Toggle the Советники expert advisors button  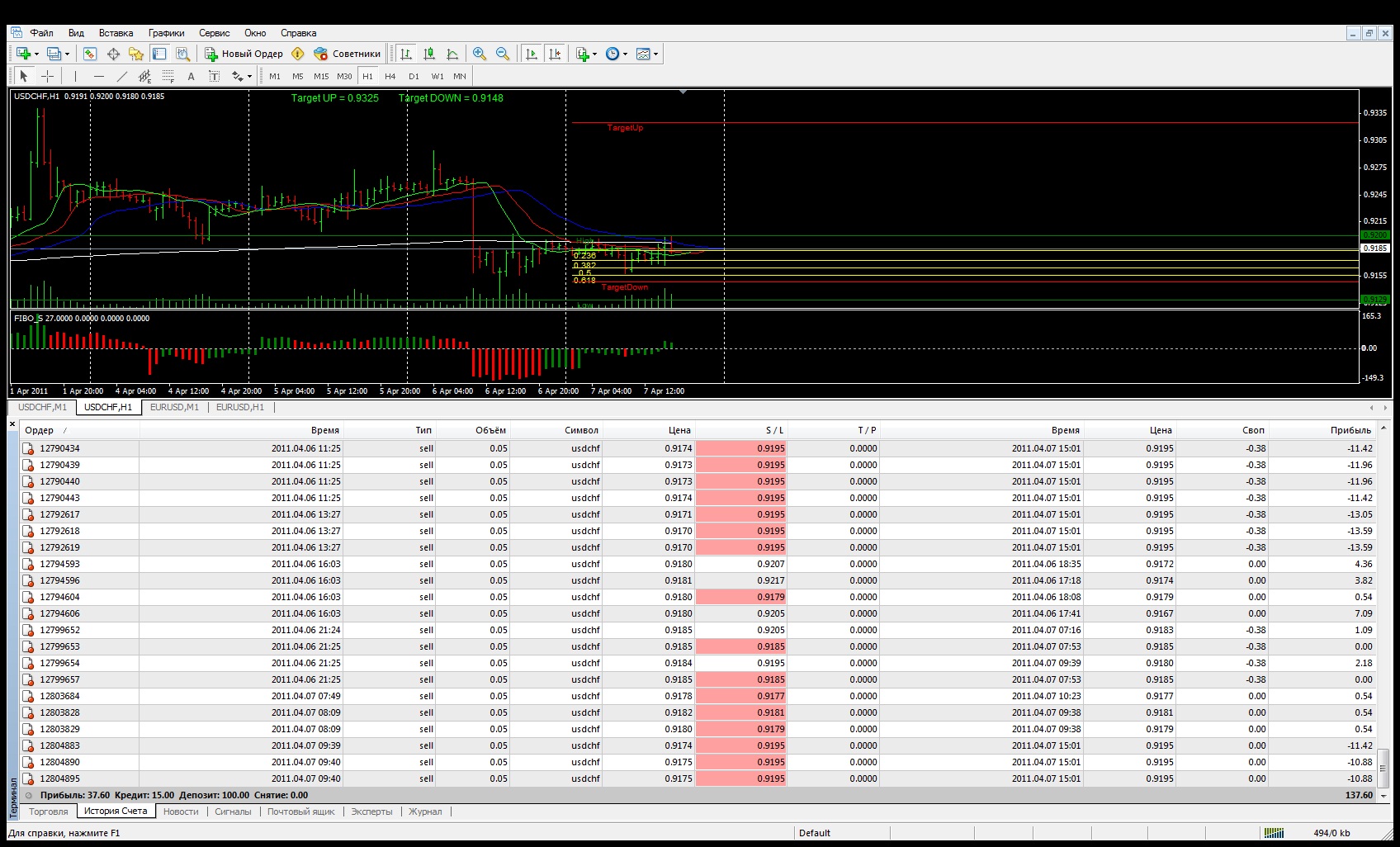pyautogui.click(x=348, y=54)
